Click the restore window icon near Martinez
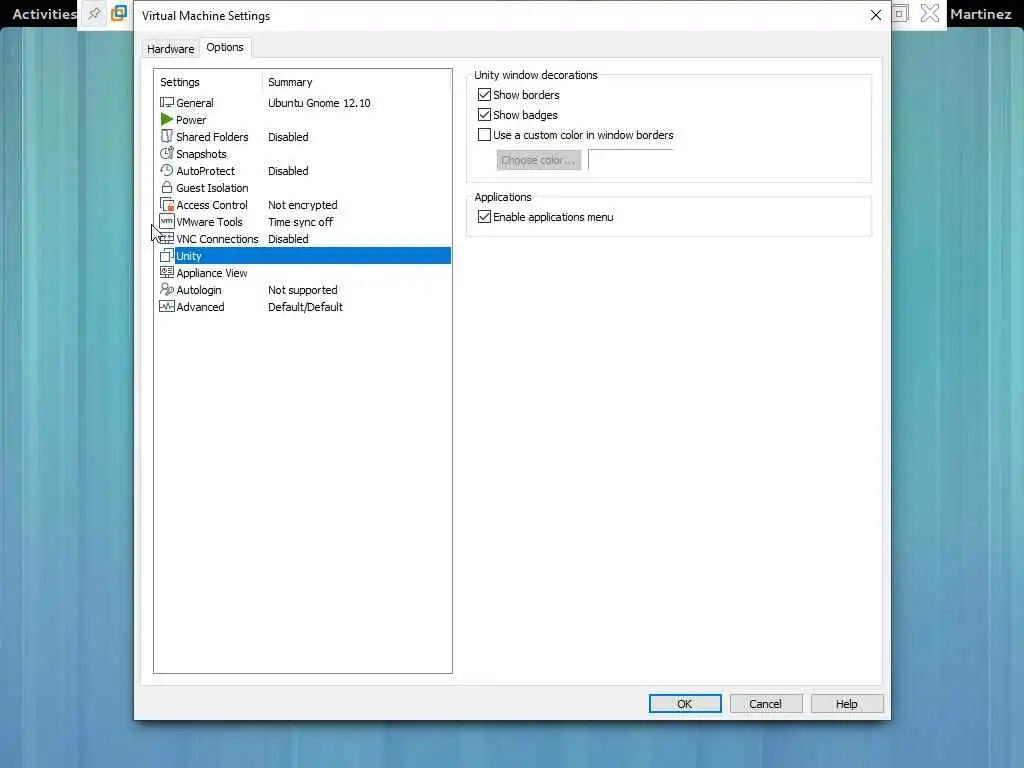Image resolution: width=1024 pixels, height=768 pixels. [900, 14]
